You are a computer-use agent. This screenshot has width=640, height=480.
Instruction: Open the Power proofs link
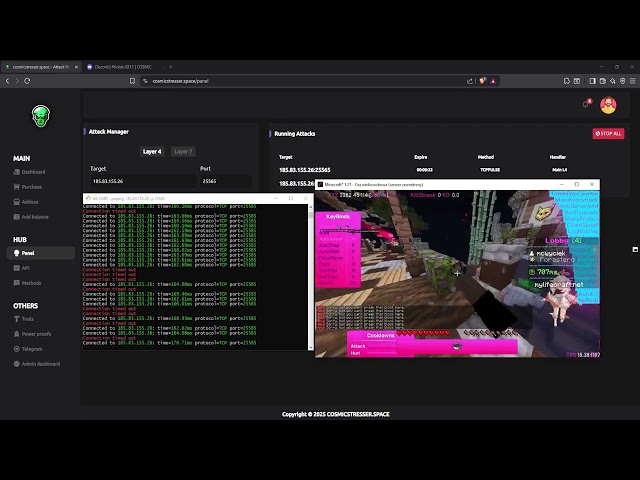tap(32, 334)
